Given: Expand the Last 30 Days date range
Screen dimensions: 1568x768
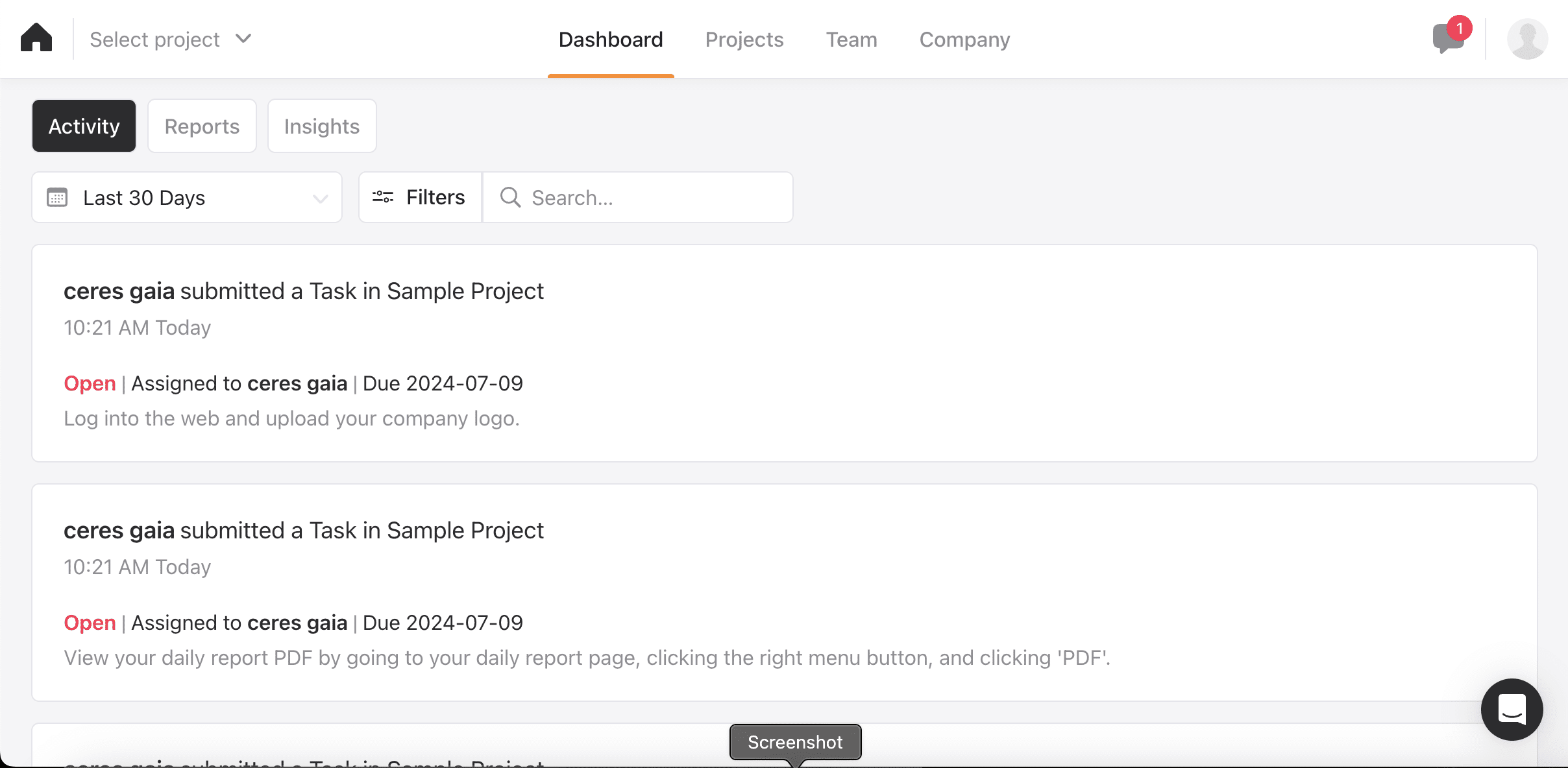Looking at the screenshot, I should [x=187, y=197].
